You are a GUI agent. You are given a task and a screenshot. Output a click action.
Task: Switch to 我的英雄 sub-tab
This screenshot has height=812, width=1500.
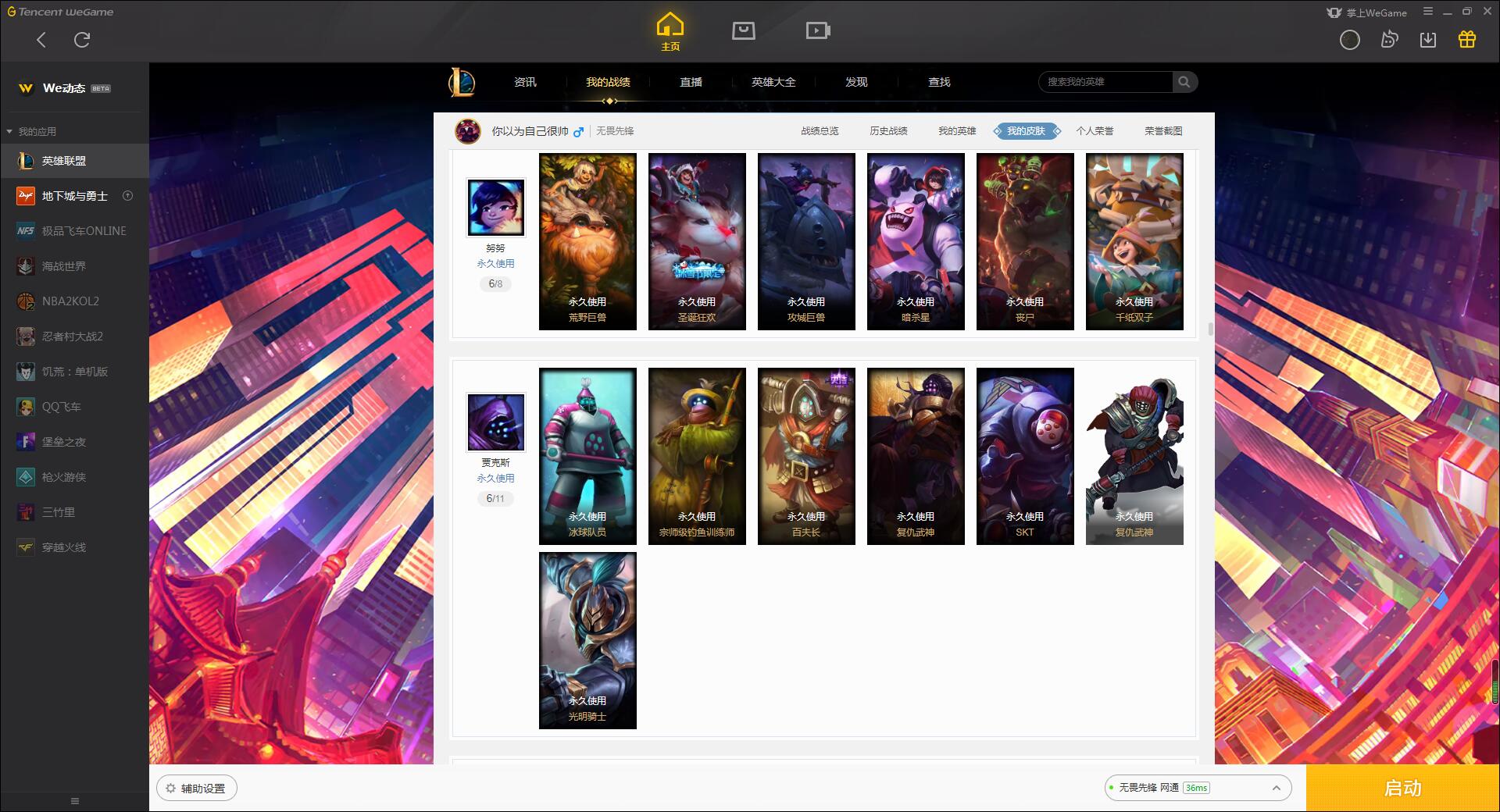(x=957, y=131)
